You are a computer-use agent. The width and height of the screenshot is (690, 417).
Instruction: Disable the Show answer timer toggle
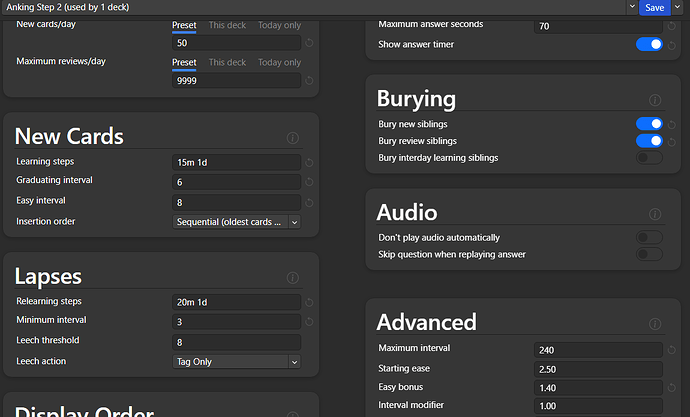(649, 45)
